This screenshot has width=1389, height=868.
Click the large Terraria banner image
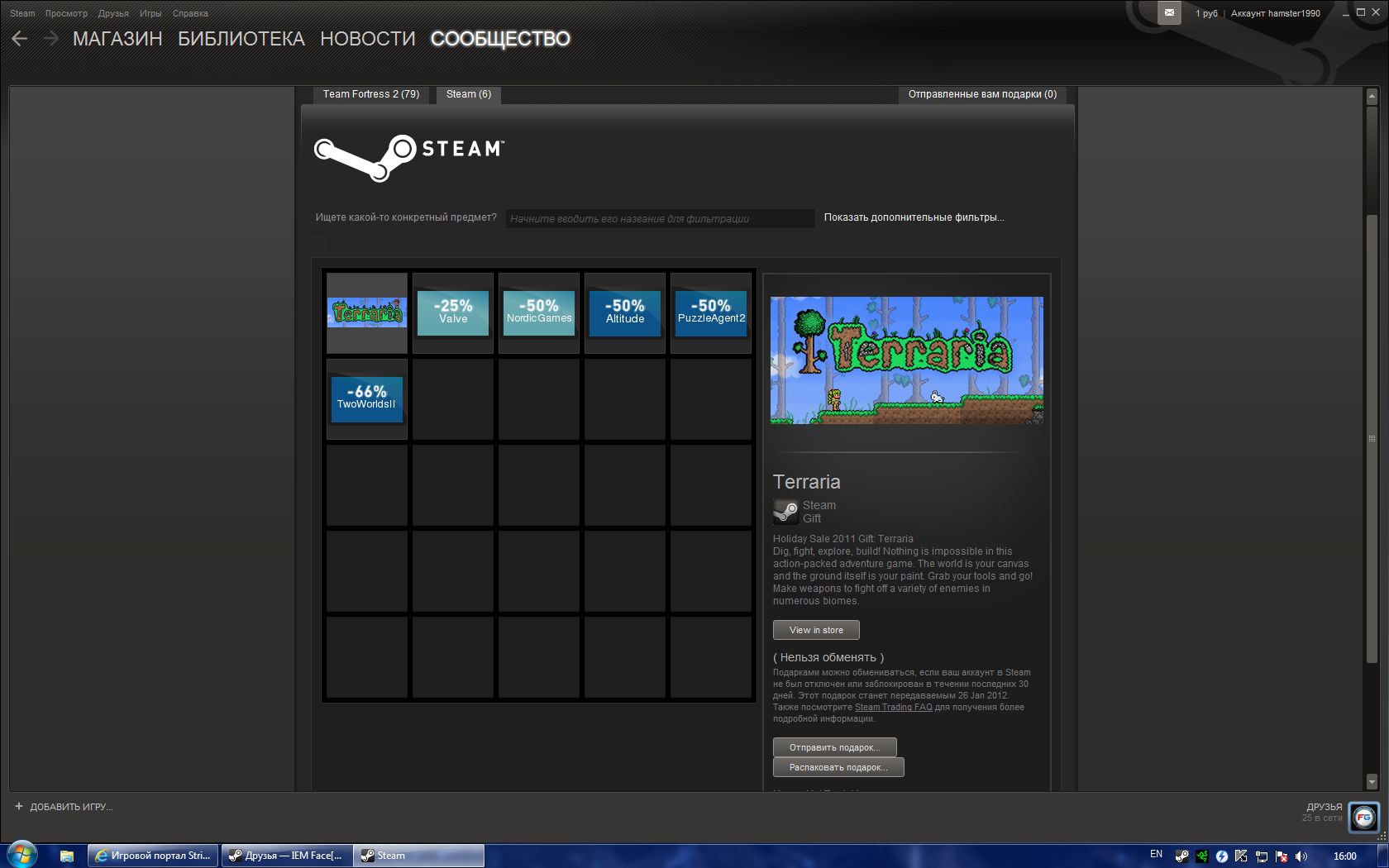coord(906,360)
